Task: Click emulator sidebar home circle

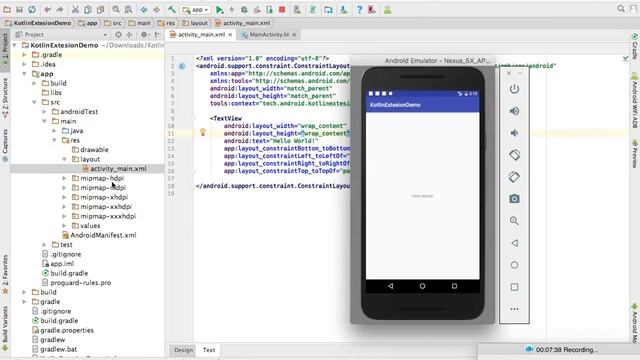Action: 514,265
